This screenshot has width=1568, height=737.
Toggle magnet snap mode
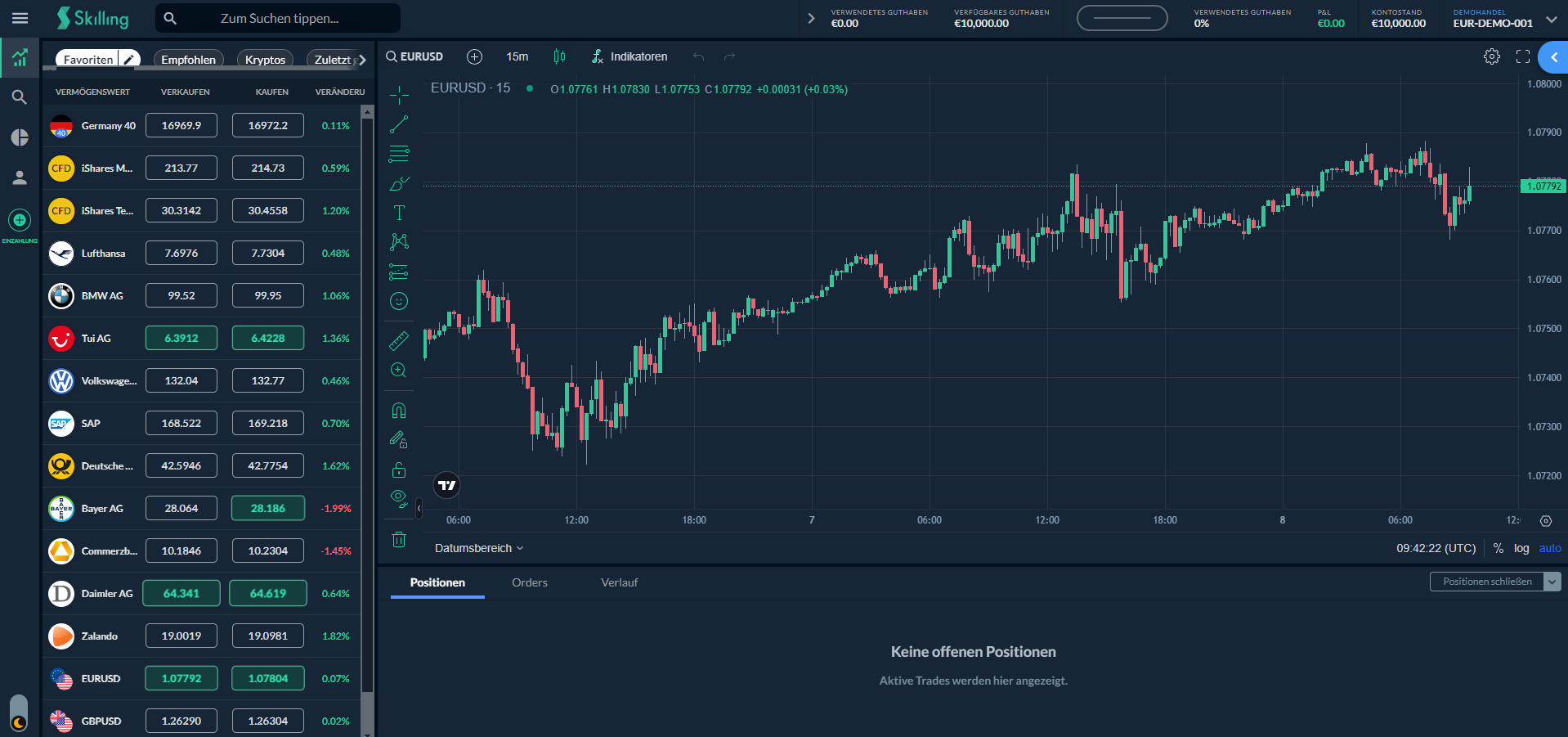pos(399,411)
